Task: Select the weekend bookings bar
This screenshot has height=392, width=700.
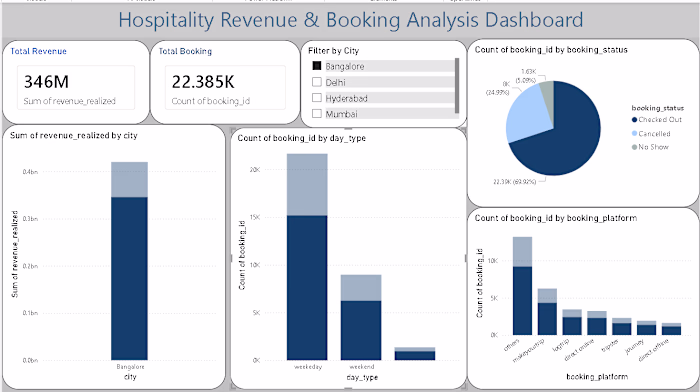Action: pyautogui.click(x=361, y=317)
